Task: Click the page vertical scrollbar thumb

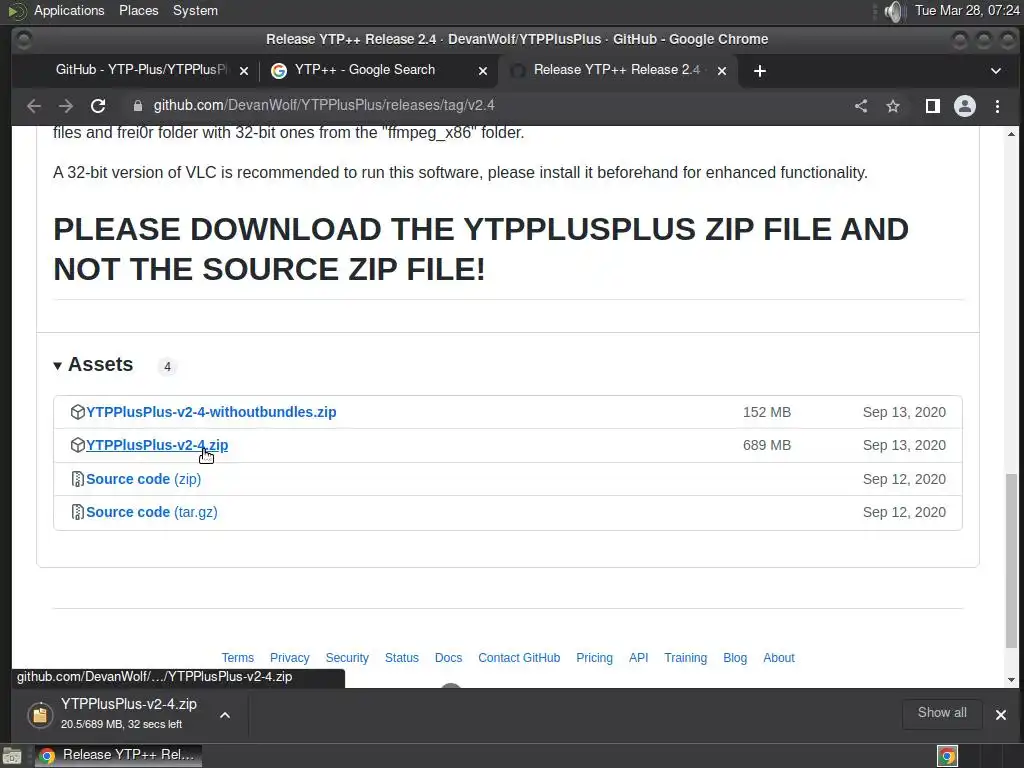Action: point(1011,561)
